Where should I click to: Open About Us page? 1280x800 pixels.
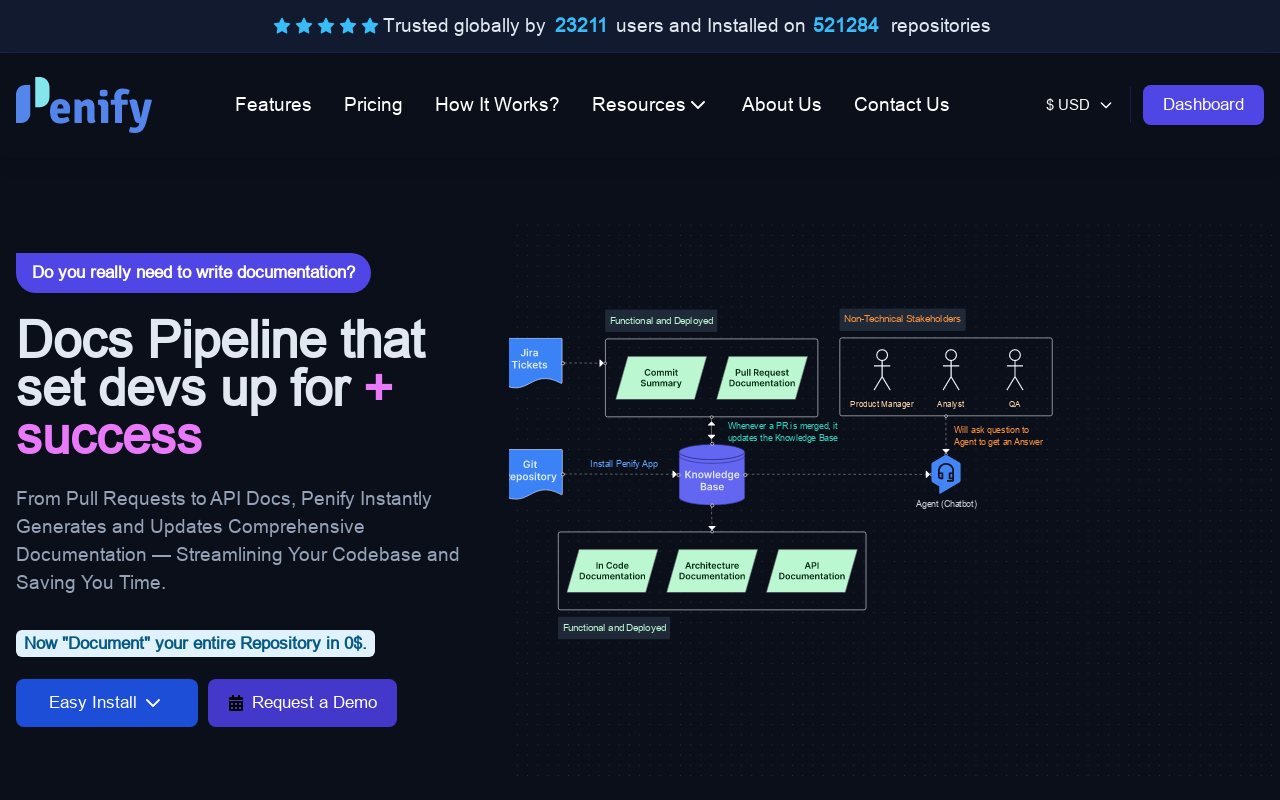782,105
